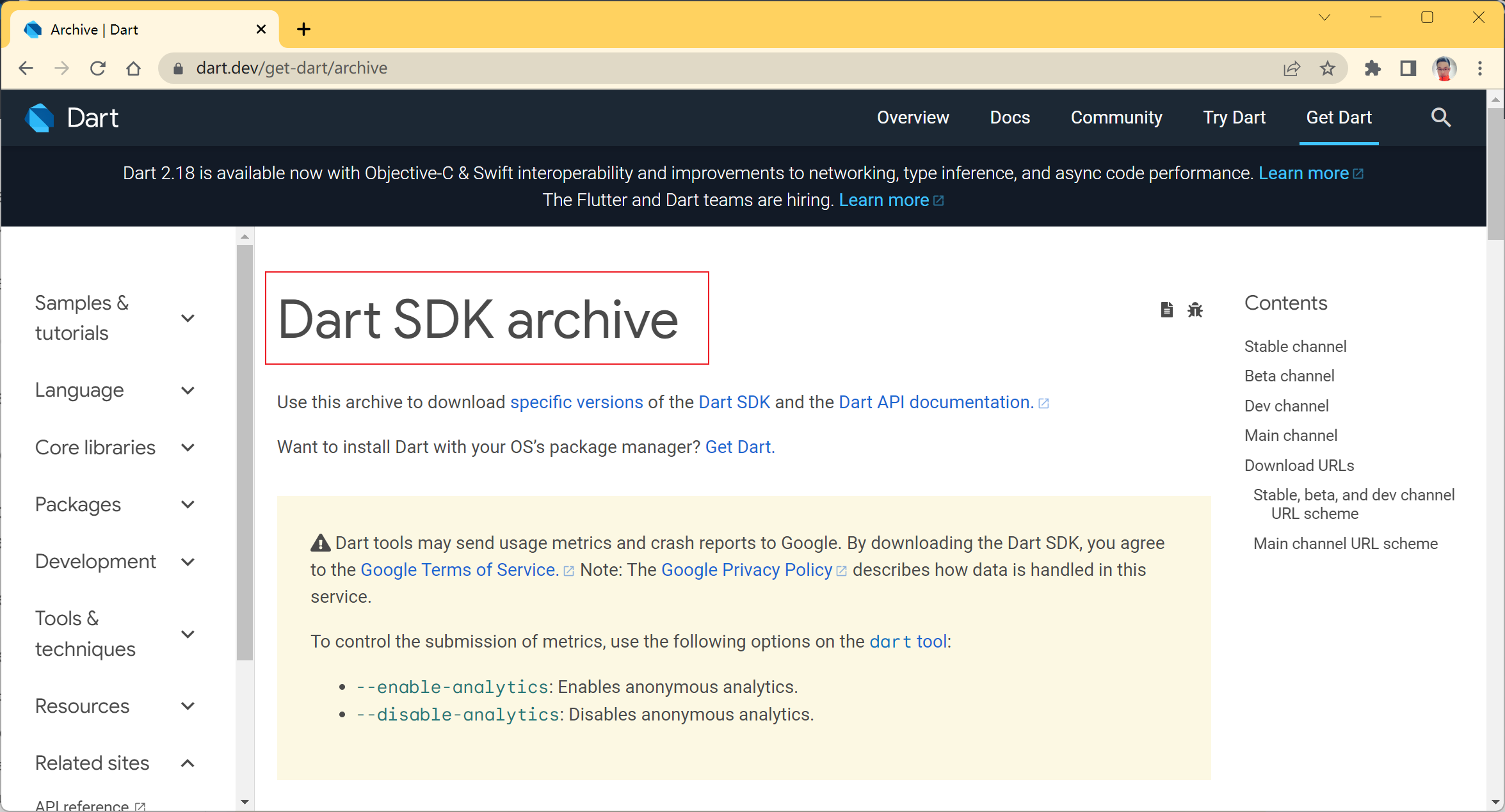
Task: Open the Try Dart nav item
Action: (1234, 118)
